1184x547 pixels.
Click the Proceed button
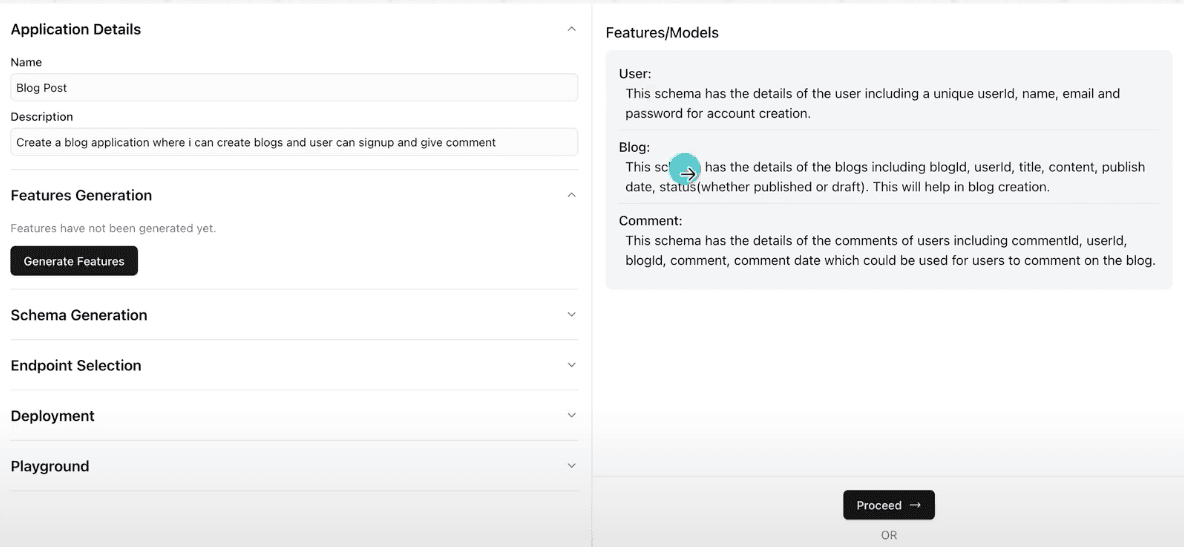889,505
